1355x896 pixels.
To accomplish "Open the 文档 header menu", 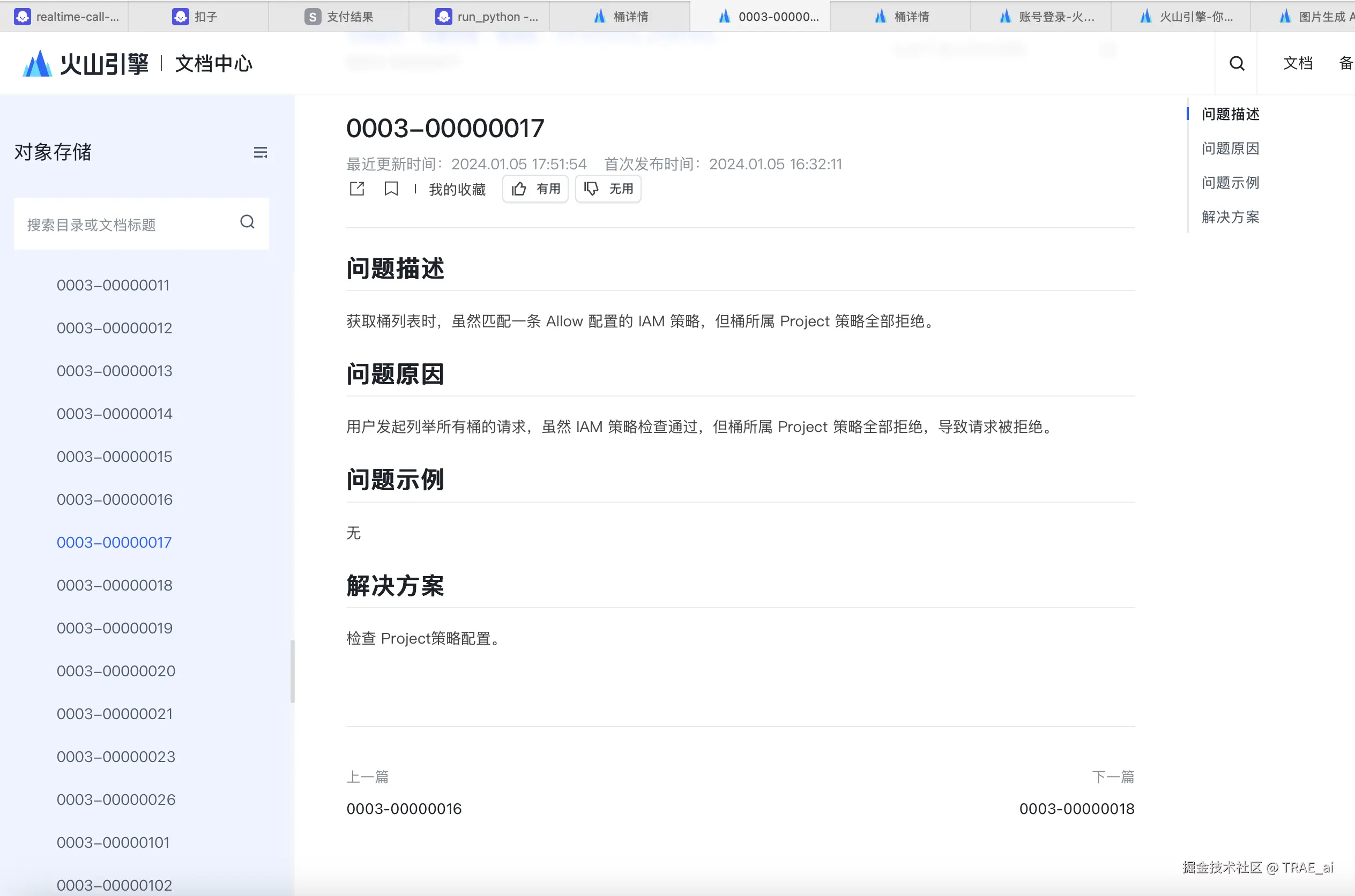I will (1298, 63).
